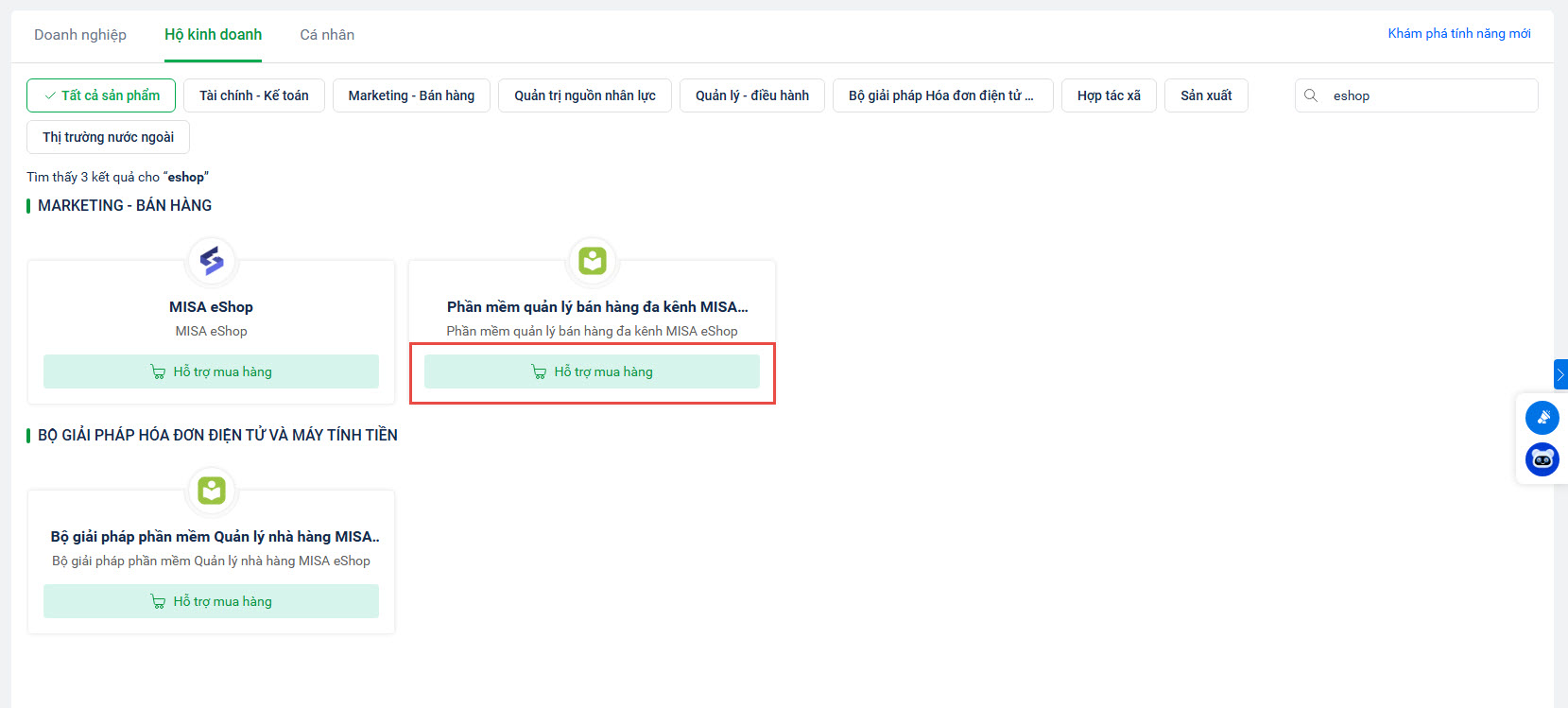This screenshot has height=708, width=1568.
Task: Click Hỗ trợ mua hàng under MISA eShop
Action: click(x=211, y=371)
